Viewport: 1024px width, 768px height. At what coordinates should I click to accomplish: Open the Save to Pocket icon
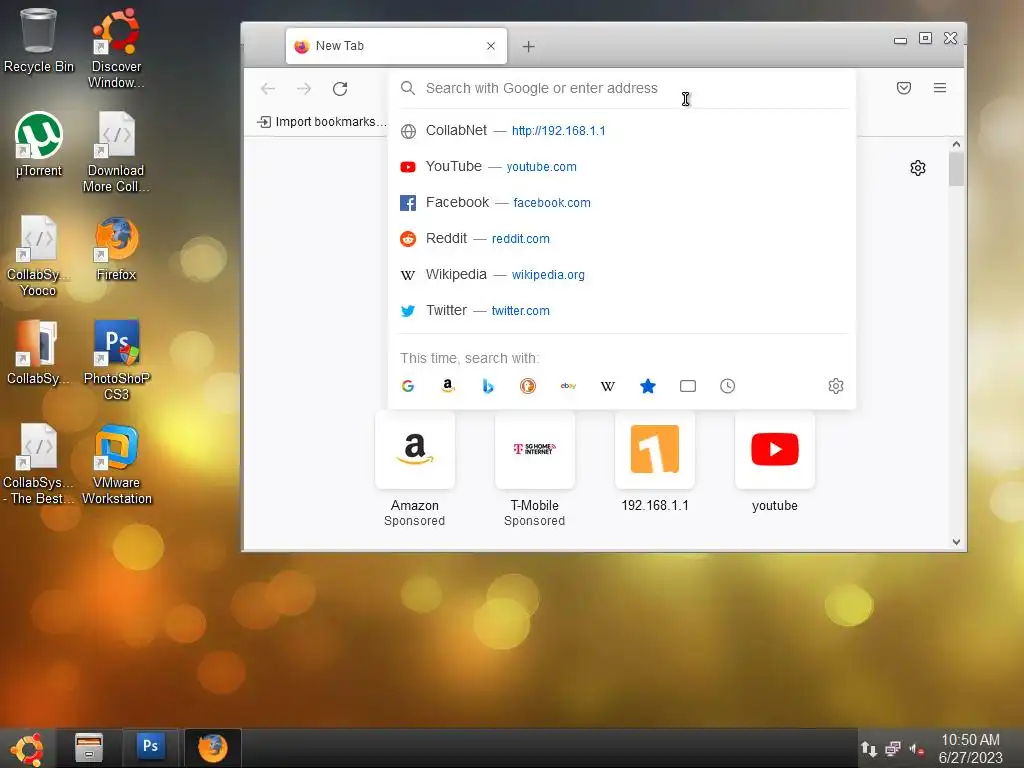pos(904,88)
